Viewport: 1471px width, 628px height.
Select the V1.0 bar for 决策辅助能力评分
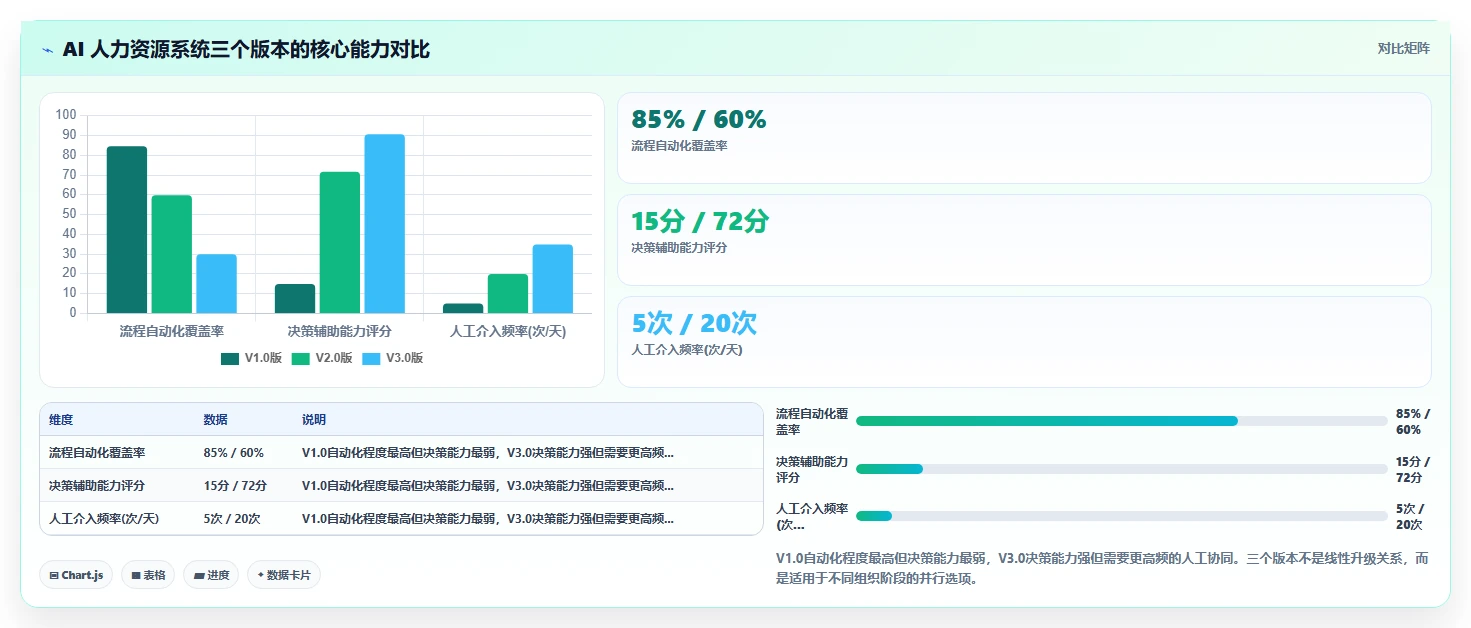pos(295,299)
